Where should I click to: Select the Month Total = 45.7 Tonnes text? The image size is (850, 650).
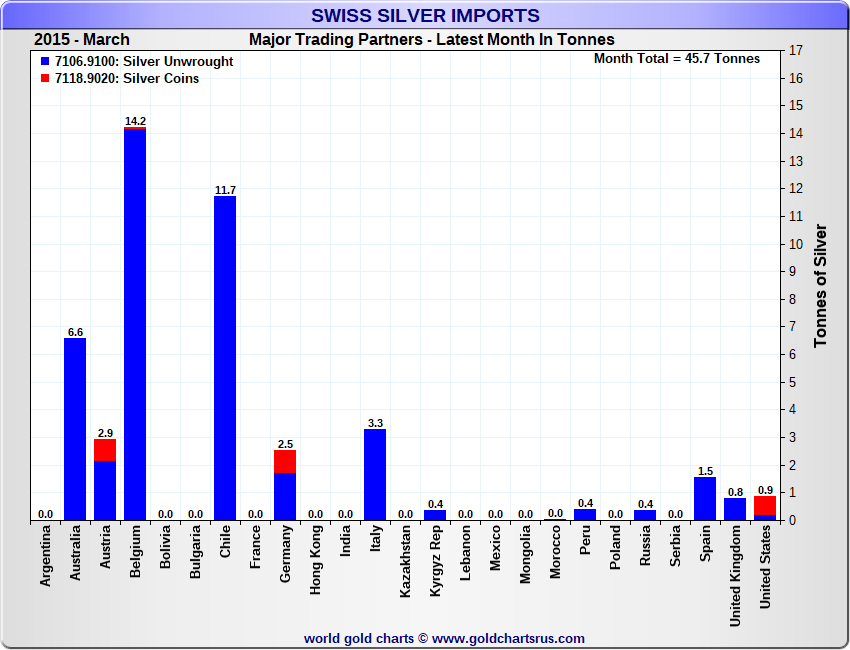click(676, 59)
